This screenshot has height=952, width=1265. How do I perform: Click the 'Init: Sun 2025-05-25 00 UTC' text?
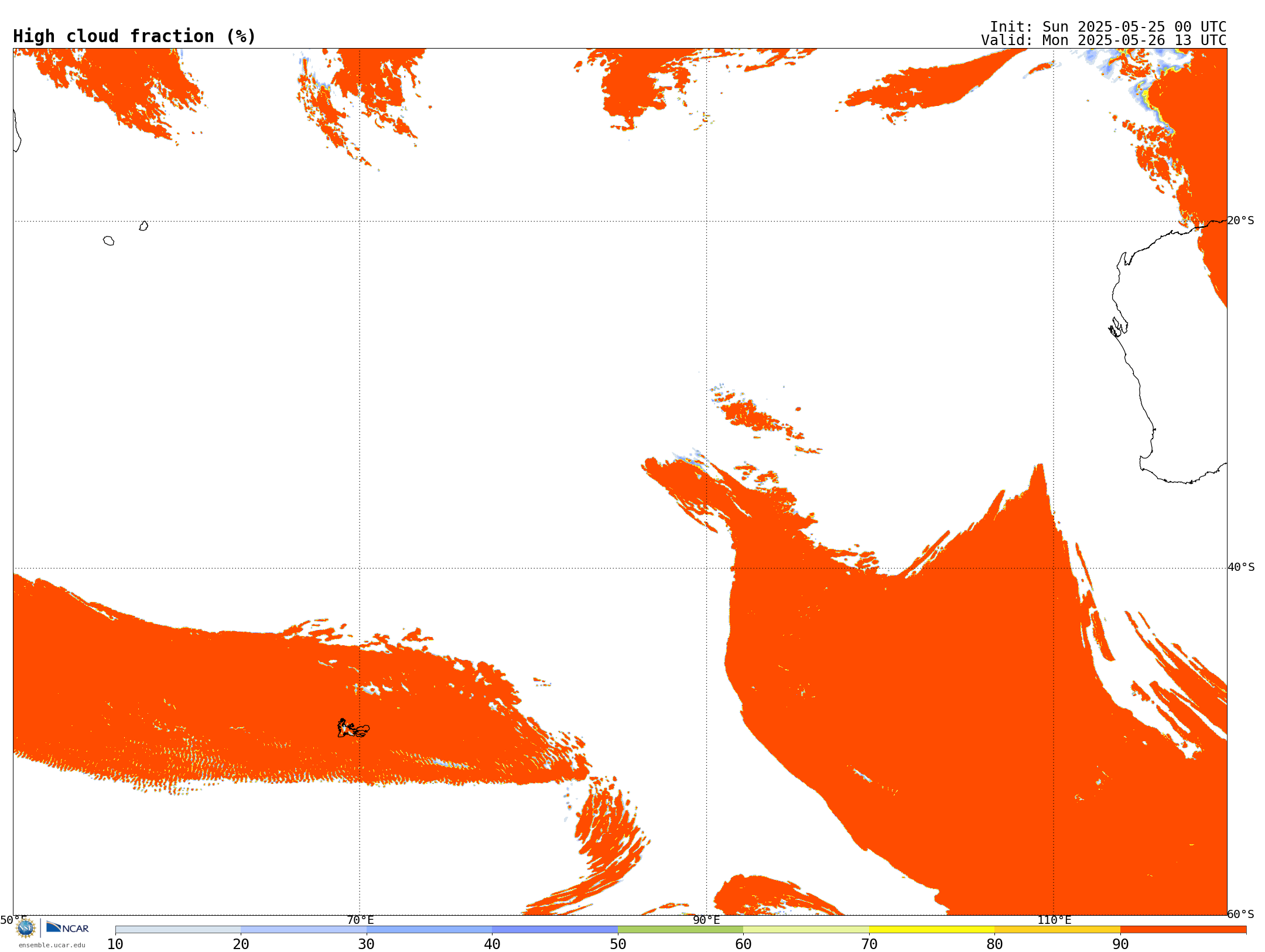pos(1108,27)
